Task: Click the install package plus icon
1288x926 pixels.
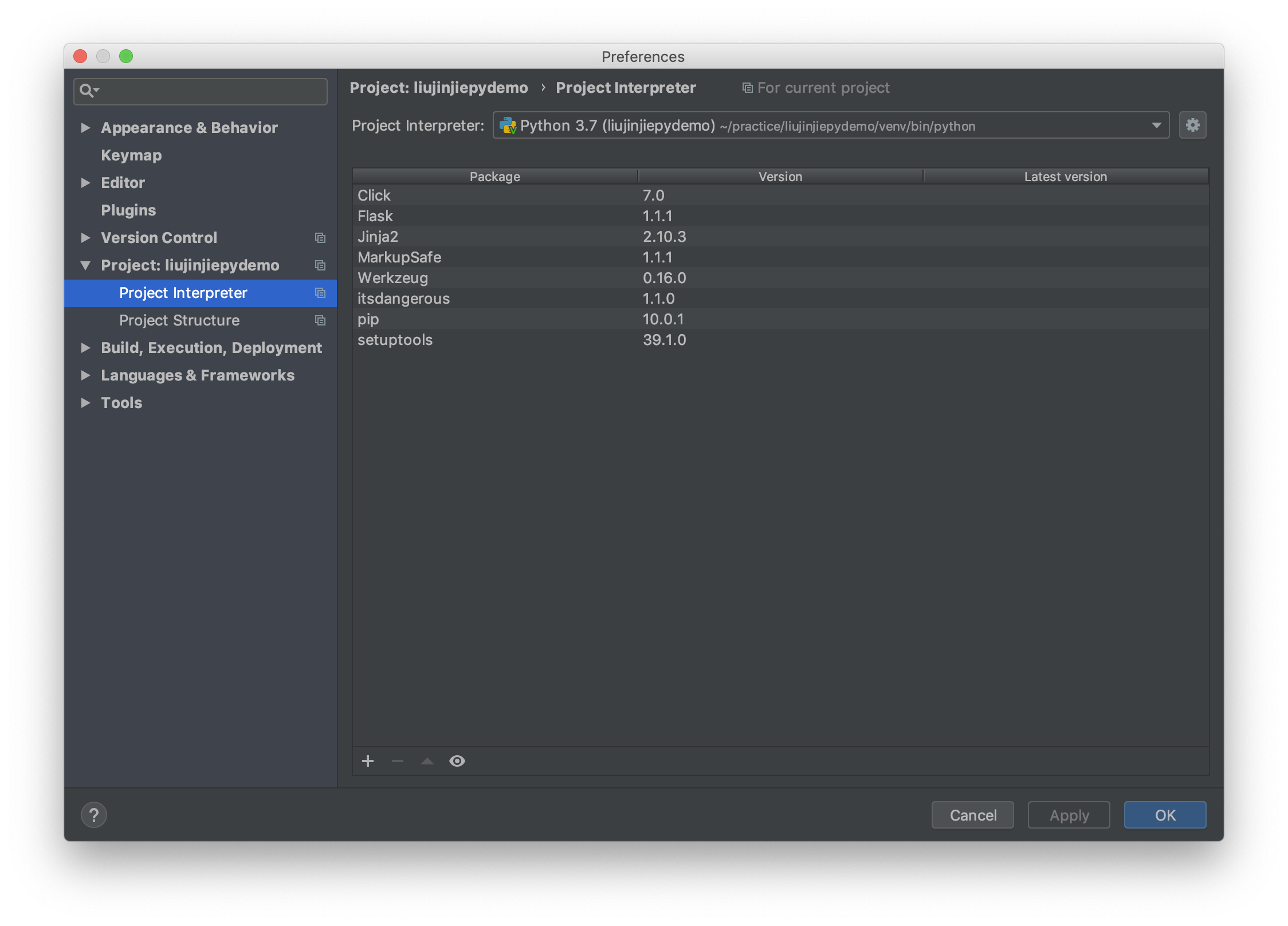Action: [368, 761]
